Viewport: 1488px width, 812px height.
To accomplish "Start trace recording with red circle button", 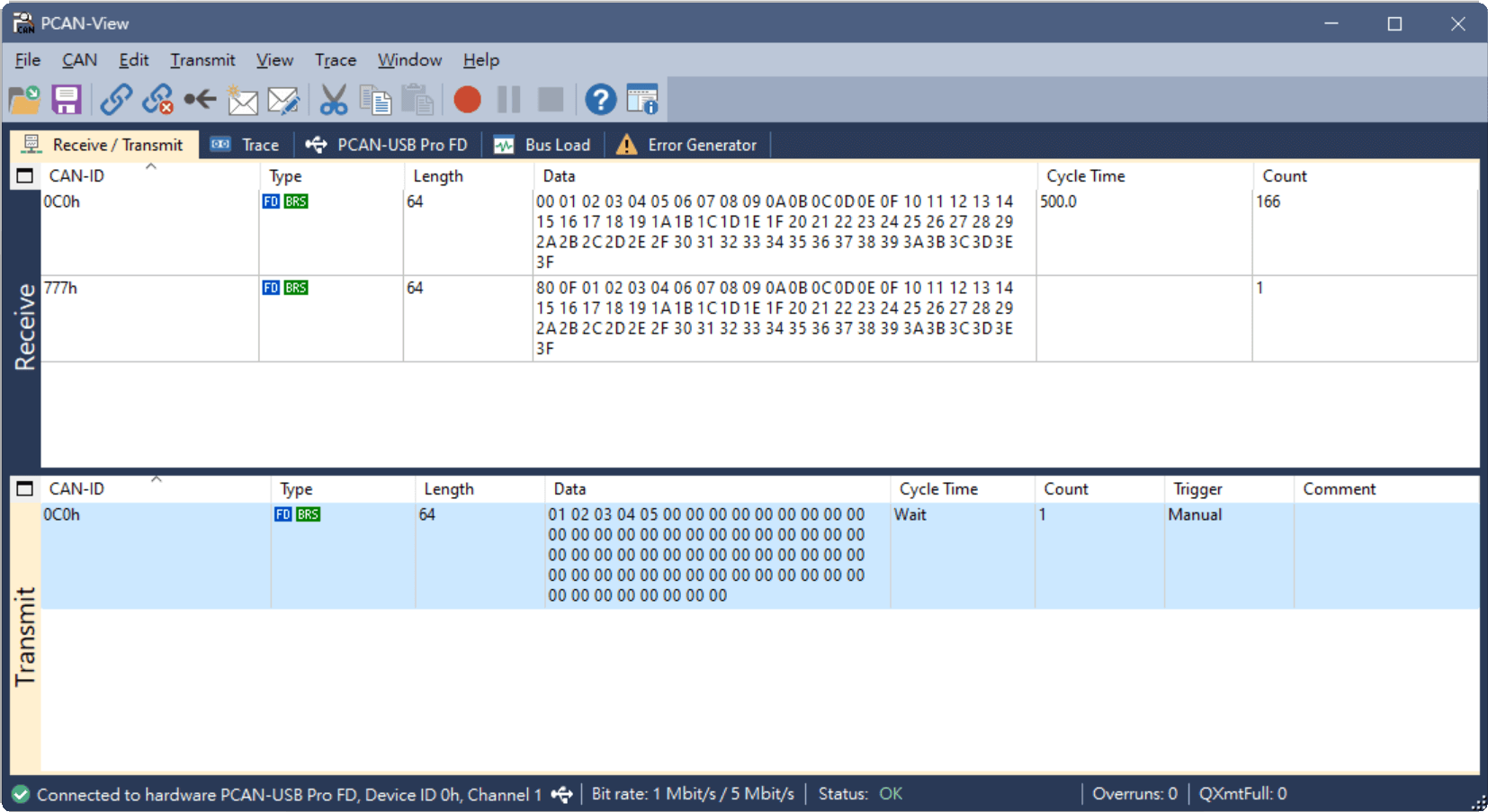I will (x=467, y=99).
